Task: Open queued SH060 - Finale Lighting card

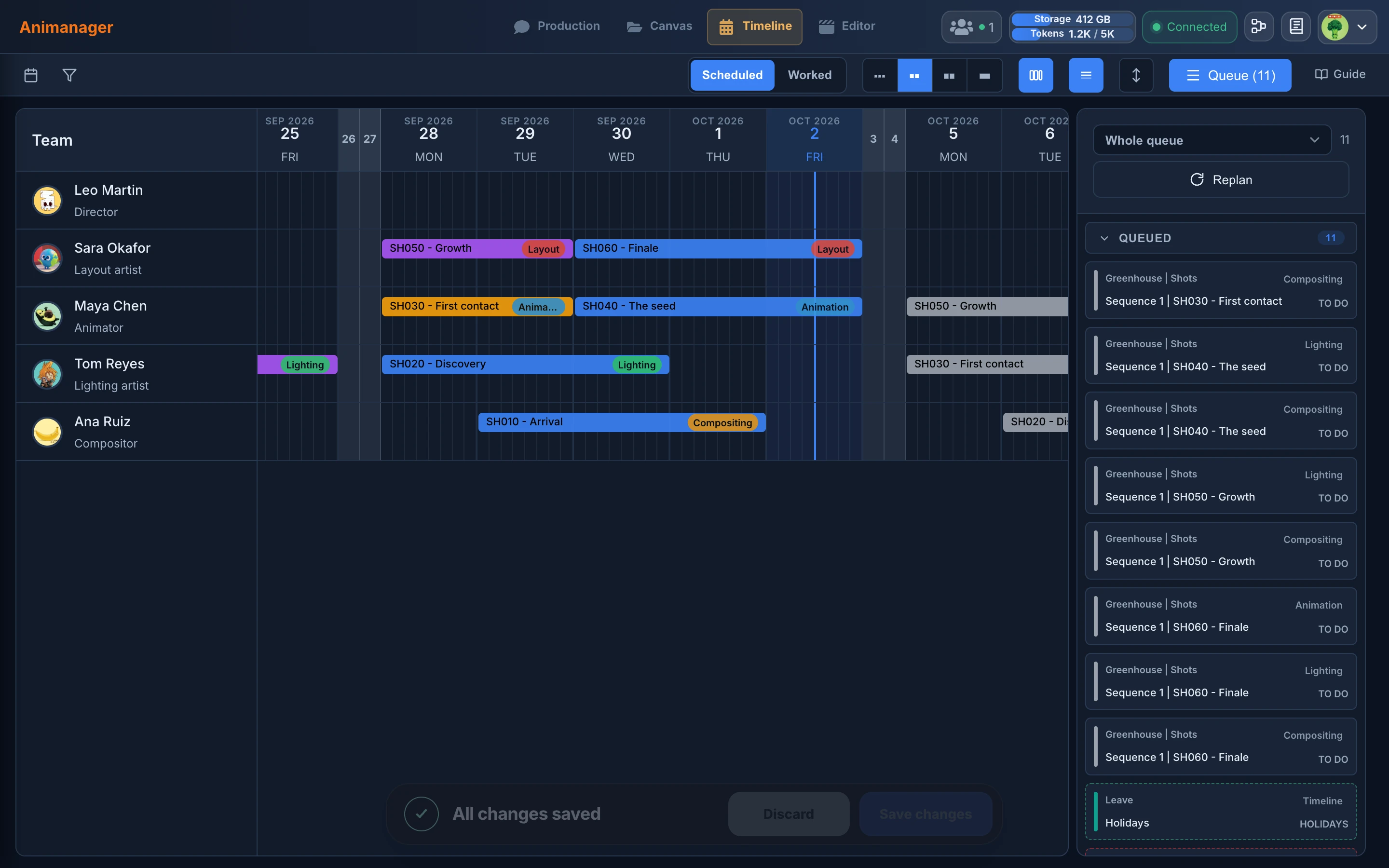Action: pyautogui.click(x=1221, y=681)
